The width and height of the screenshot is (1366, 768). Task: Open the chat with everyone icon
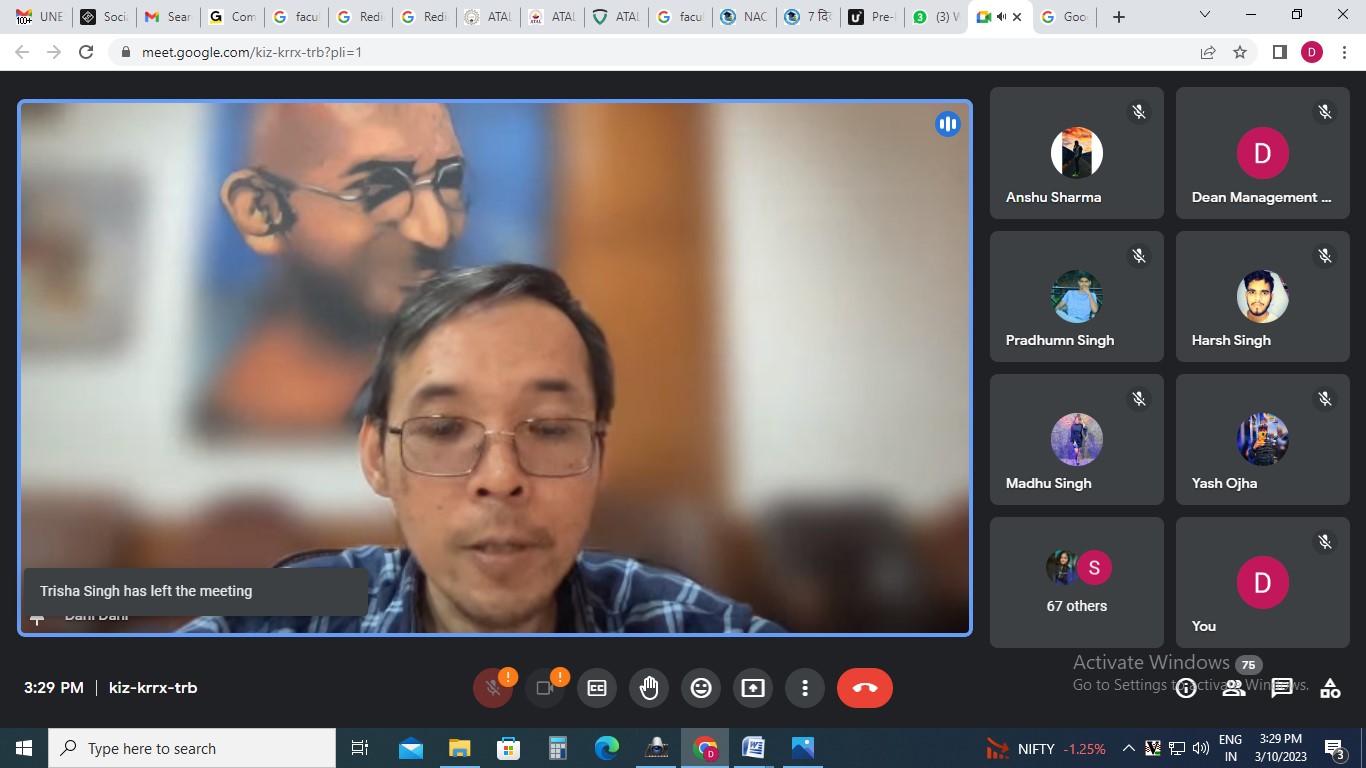[x=1282, y=688]
